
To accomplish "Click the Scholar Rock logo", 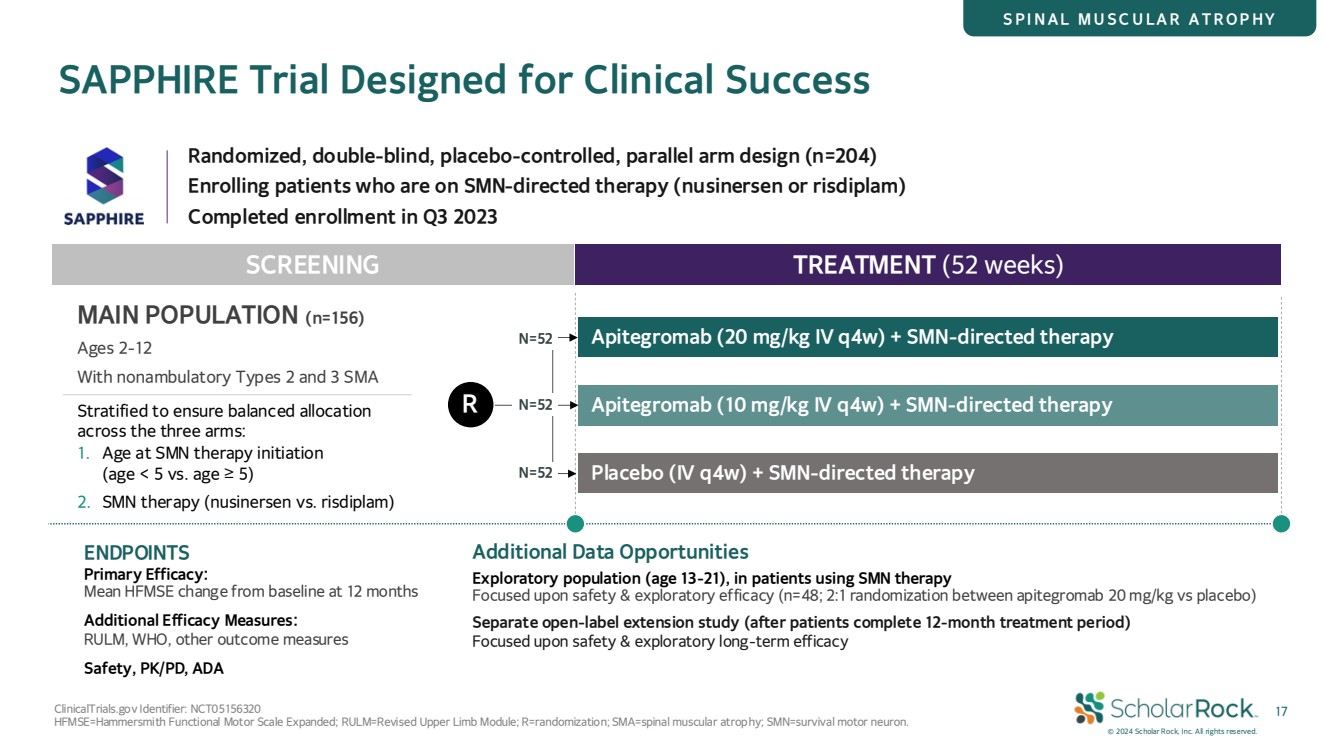I will 1165,708.
